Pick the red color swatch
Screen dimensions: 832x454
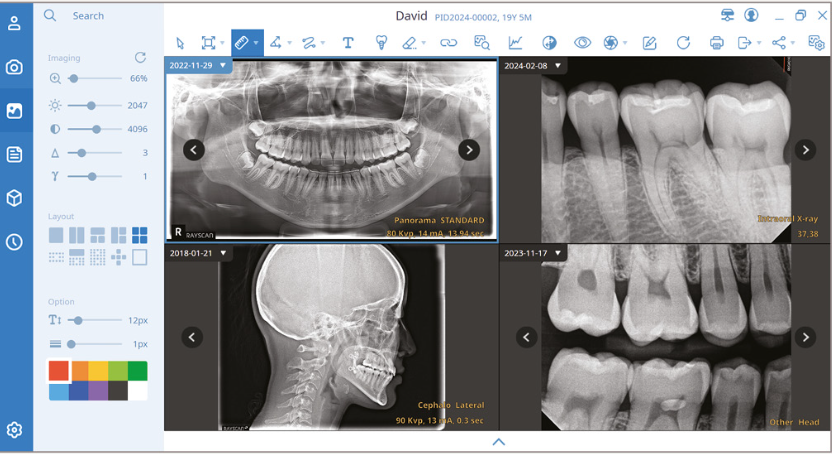click(58, 371)
